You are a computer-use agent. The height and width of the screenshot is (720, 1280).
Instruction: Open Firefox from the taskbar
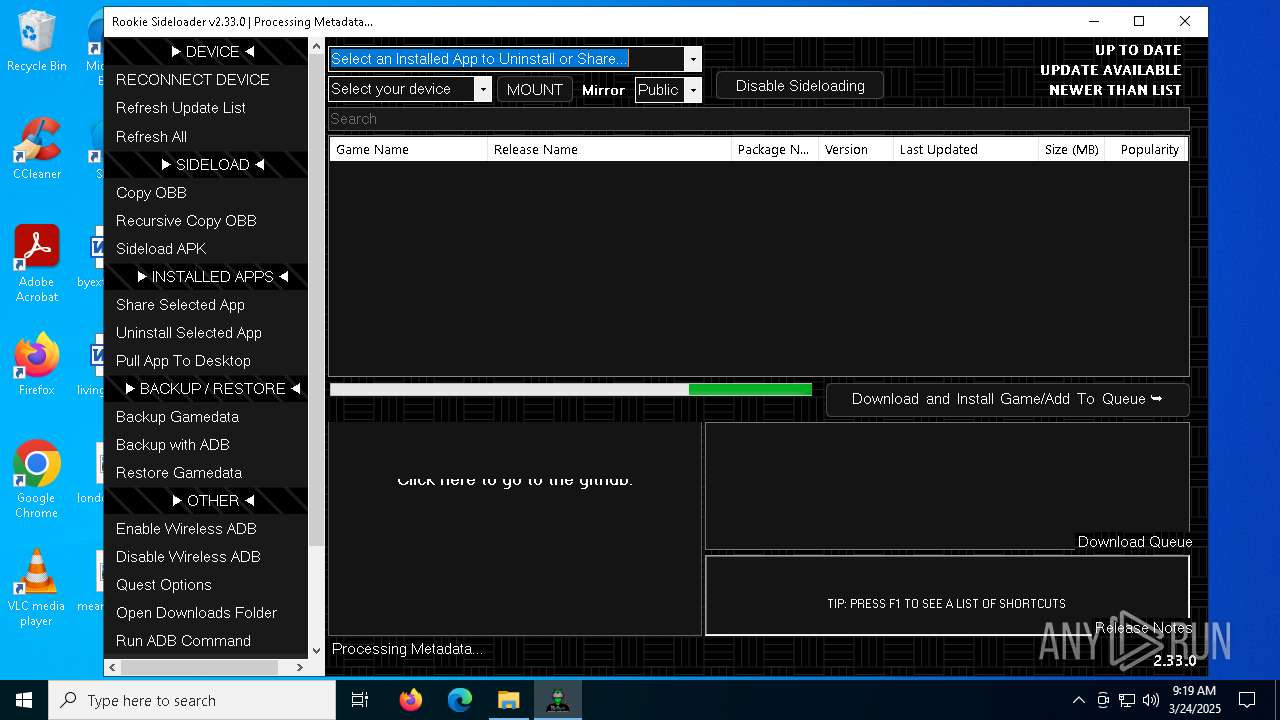[x=411, y=700]
